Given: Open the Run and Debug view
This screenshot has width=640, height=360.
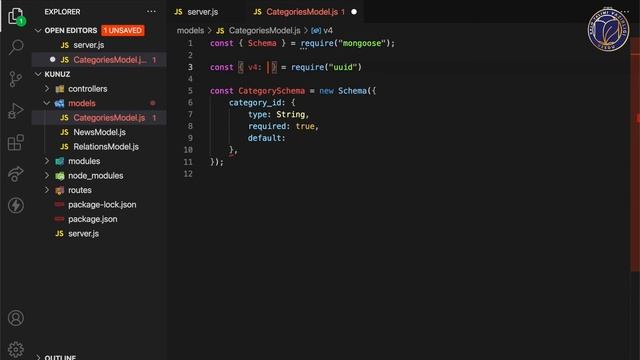Looking at the screenshot, I should 16,111.
